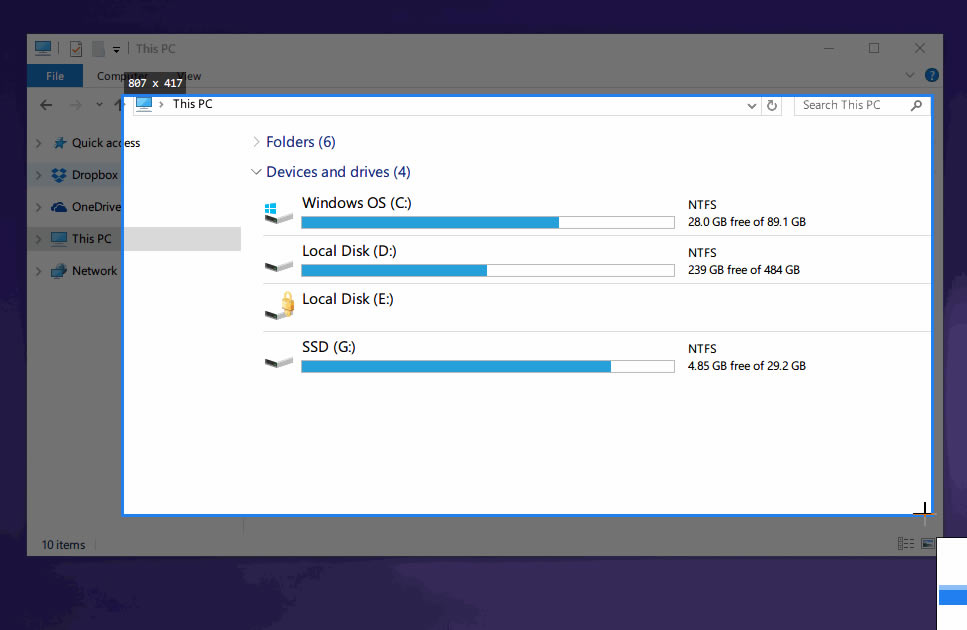Screen dimensions: 967x630
Task: Collapse the Devices and drives group
Action: 257,172
